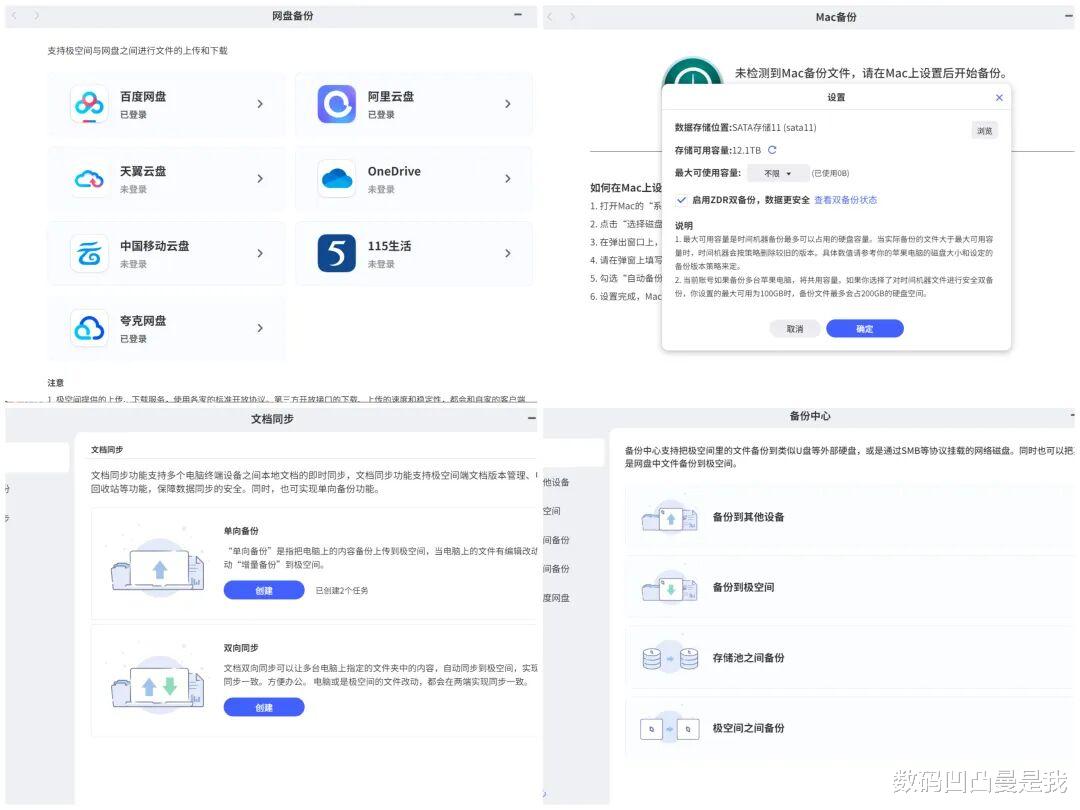Screen dimensions: 1080x810
Task: Minimize the 网盘备份 window
Action: [518, 14]
